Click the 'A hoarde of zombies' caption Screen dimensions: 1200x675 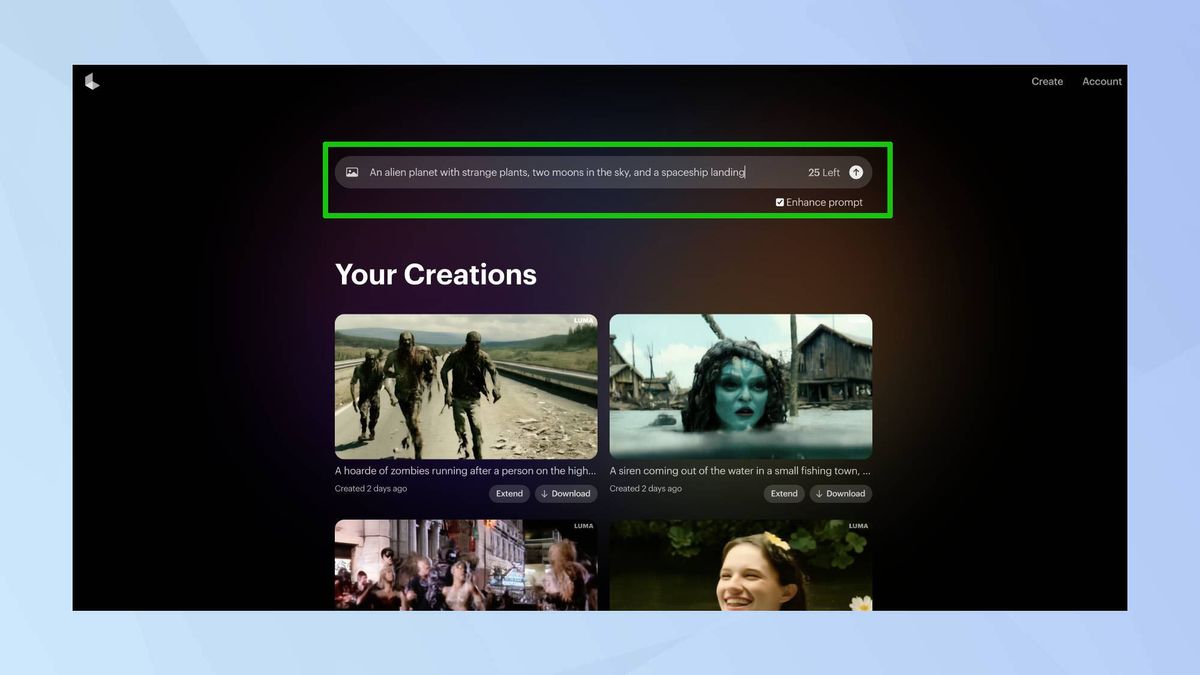coord(466,471)
